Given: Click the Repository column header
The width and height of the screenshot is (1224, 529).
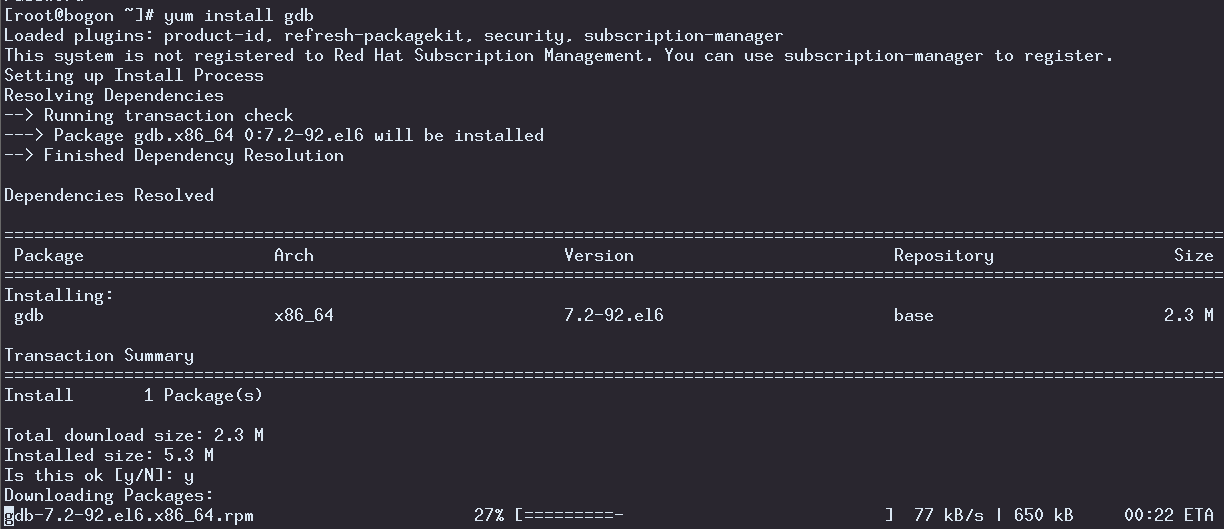Looking at the screenshot, I should pos(944,256).
